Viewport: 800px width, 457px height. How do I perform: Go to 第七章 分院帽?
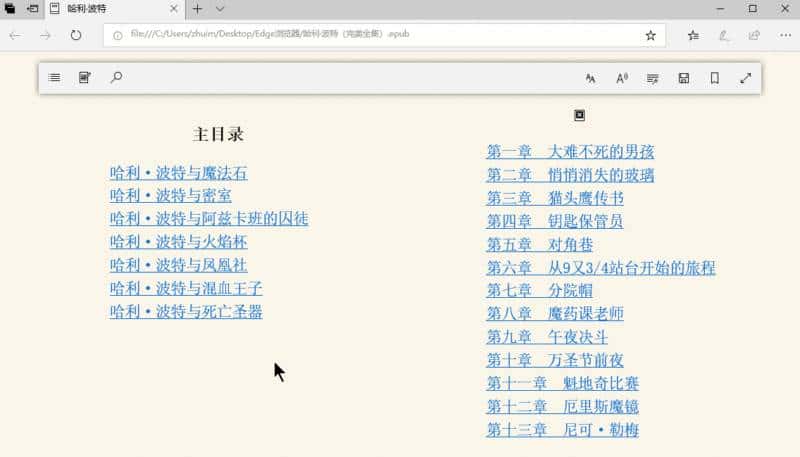(540, 291)
